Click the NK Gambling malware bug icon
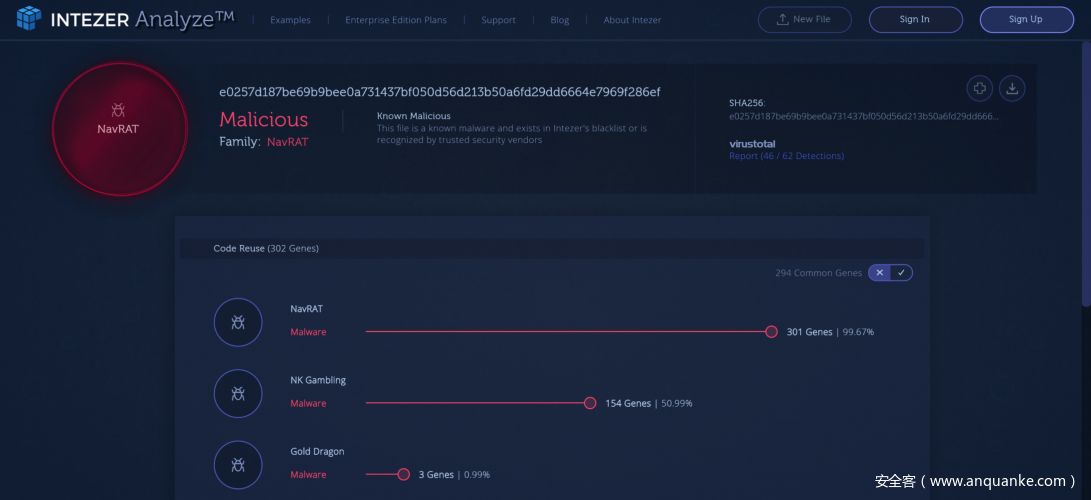The image size is (1091, 500). [x=238, y=393]
